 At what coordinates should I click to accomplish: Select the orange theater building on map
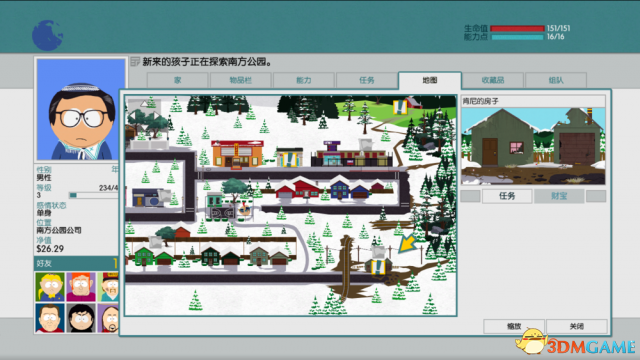tap(237, 154)
